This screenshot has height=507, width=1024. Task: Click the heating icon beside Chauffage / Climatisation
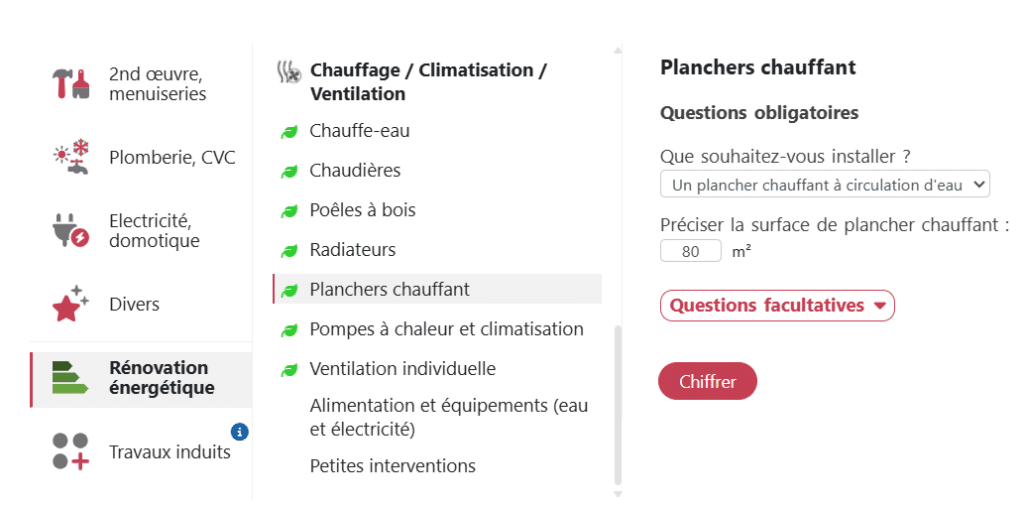pyautogui.click(x=288, y=71)
